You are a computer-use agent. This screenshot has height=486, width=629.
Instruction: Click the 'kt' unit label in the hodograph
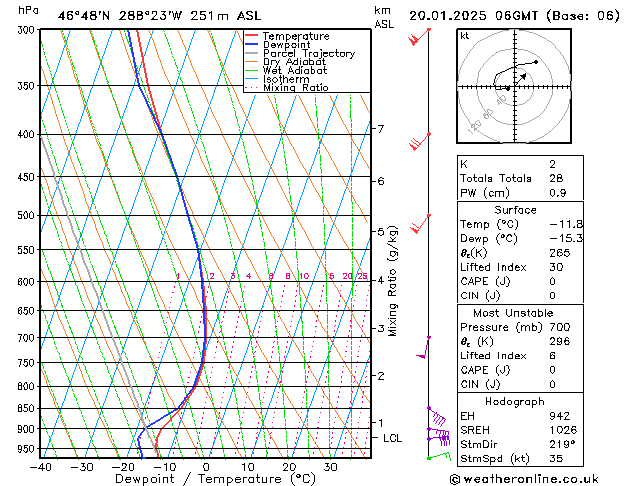[x=464, y=36]
